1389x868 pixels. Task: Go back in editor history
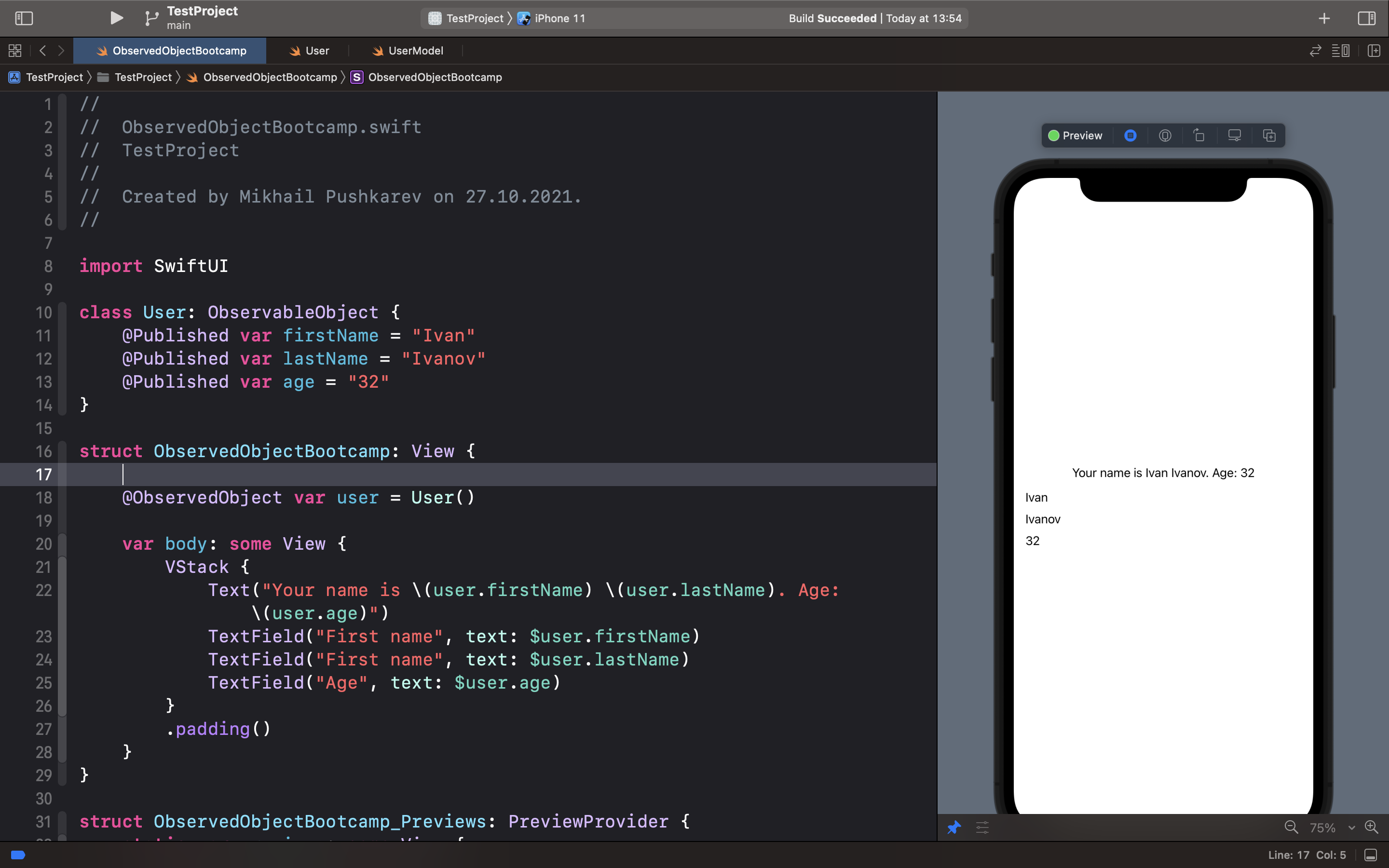42,51
